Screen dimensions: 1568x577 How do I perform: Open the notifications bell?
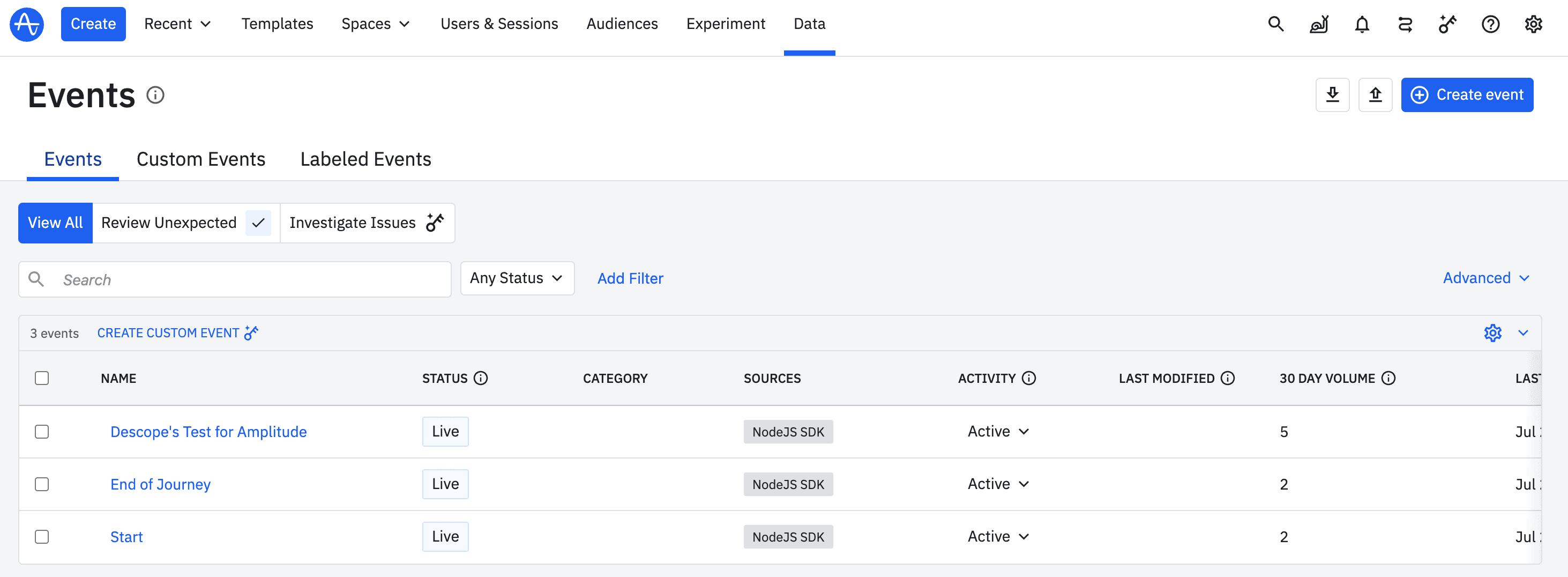(x=1362, y=24)
